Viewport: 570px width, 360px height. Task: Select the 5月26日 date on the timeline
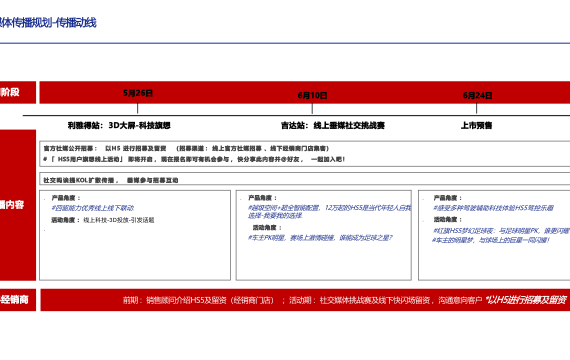coord(138,93)
